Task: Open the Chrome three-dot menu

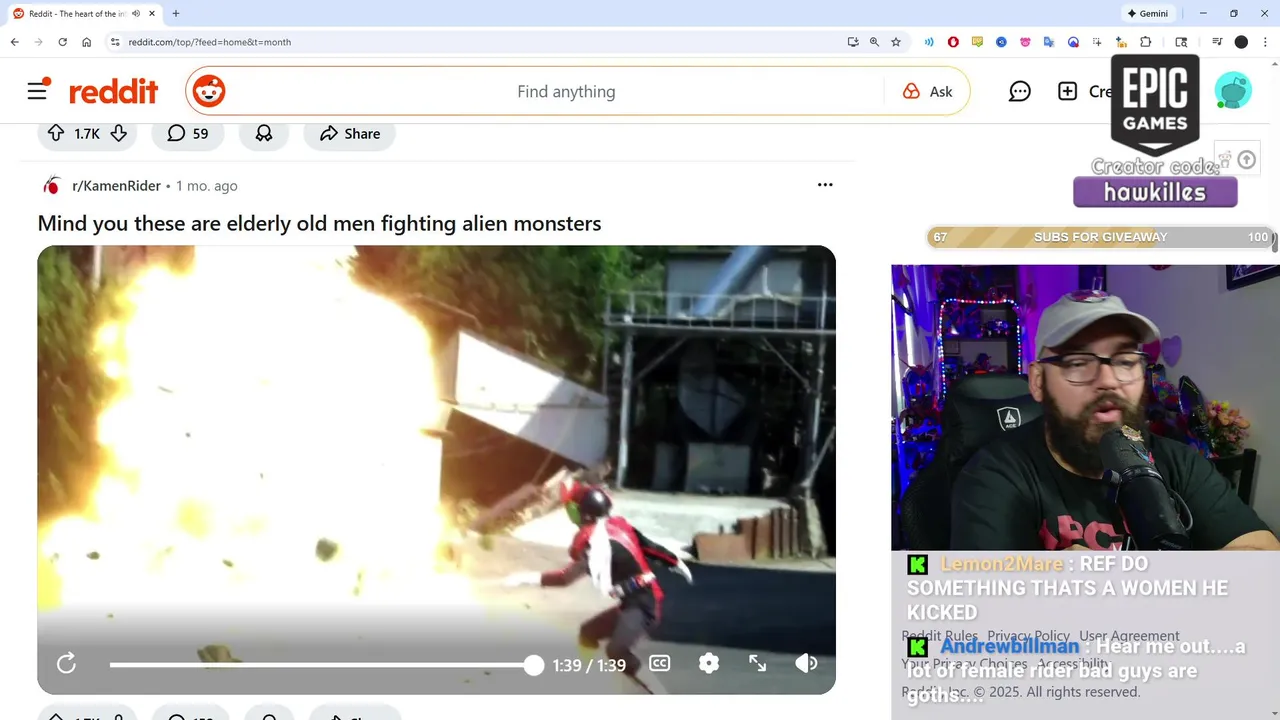Action: coord(1264,42)
